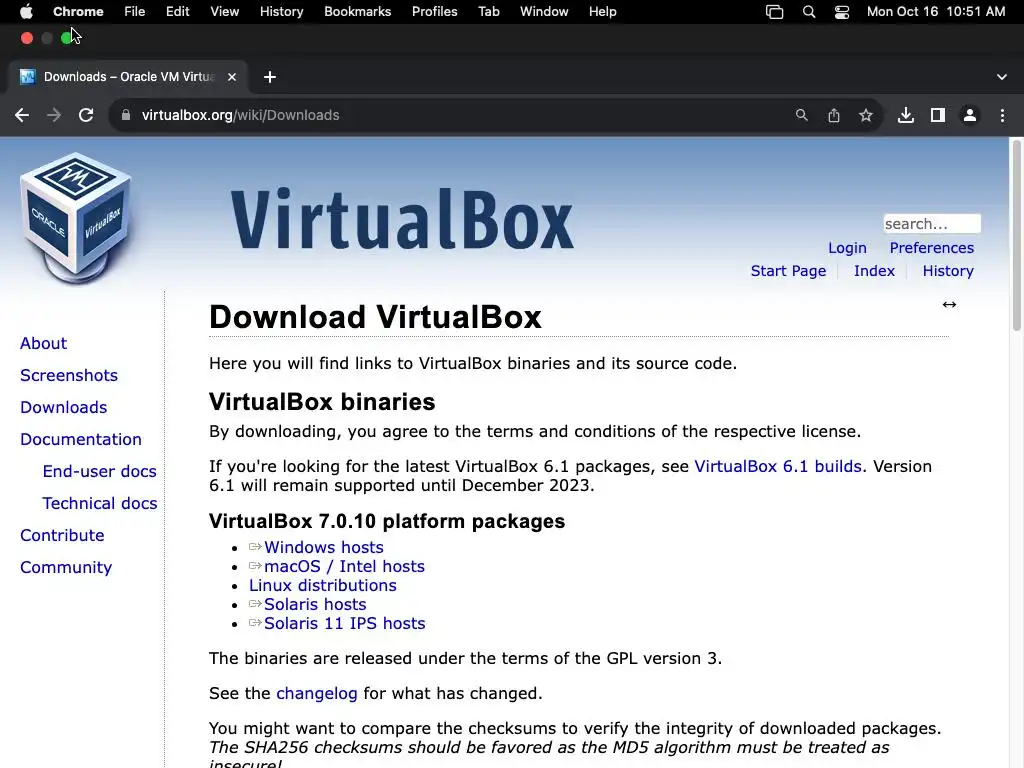Open End-user docs link
The width and height of the screenshot is (1024, 768).
tap(99, 472)
